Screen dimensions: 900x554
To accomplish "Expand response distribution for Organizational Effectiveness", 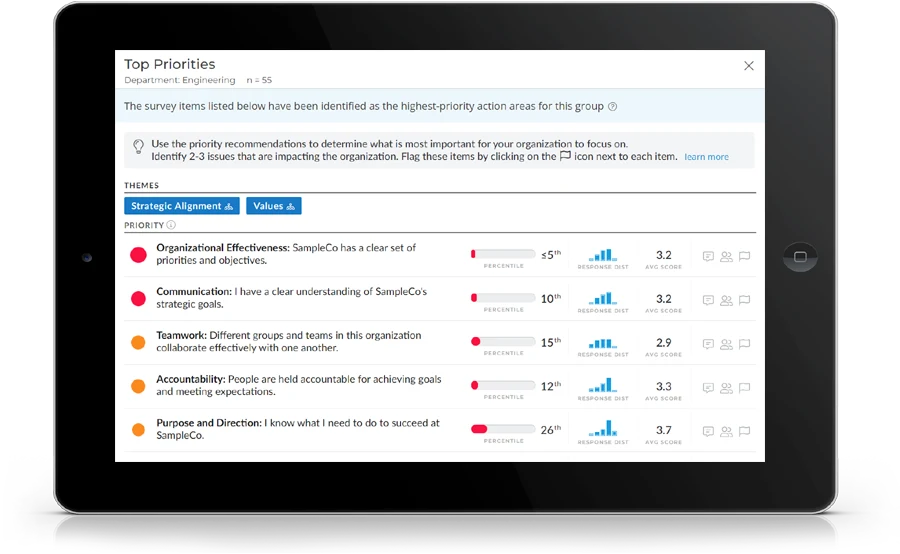I will 601,255.
